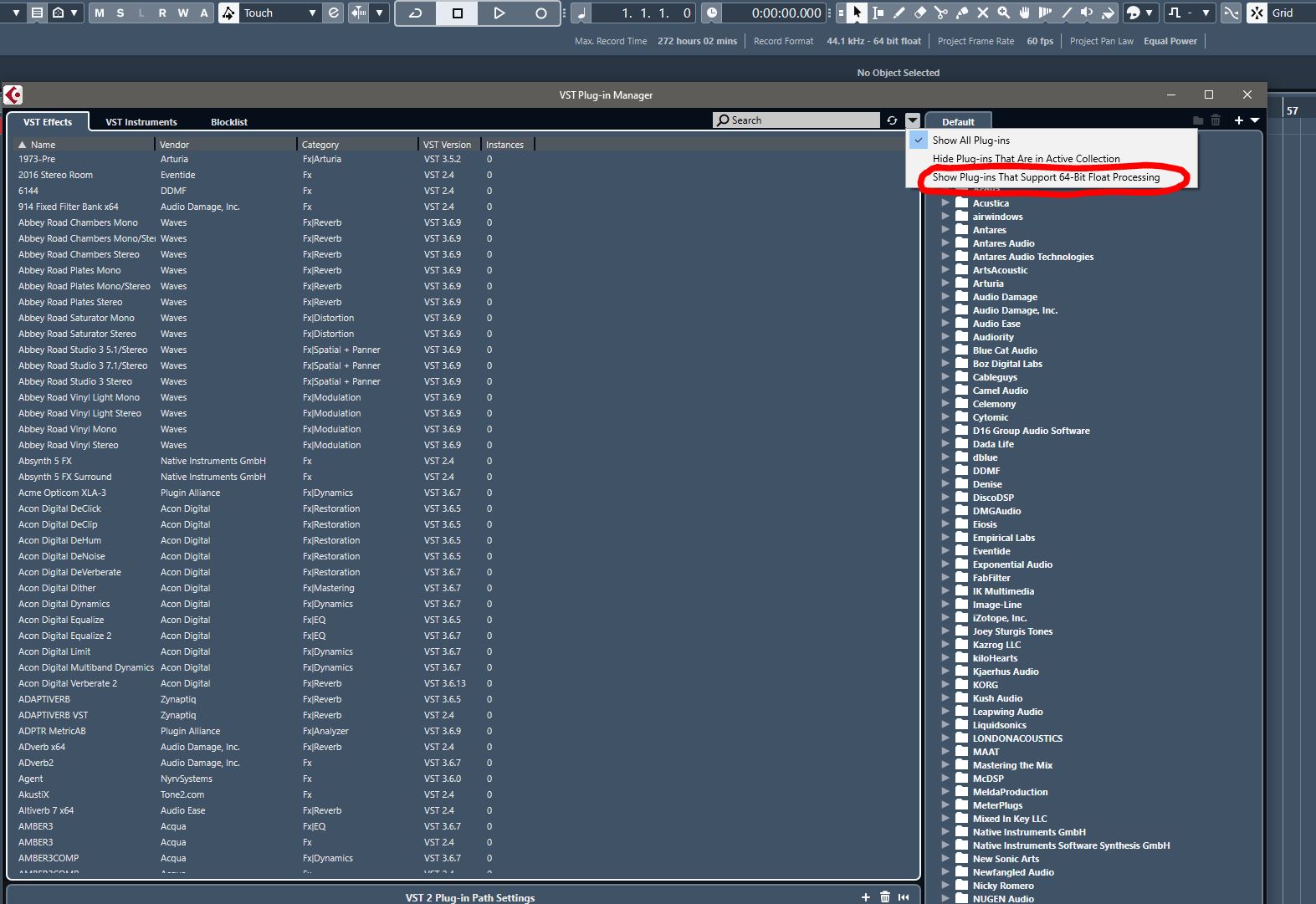Open the collections dropdown arrow
Screen dimensions: 1316x904
(1255, 120)
